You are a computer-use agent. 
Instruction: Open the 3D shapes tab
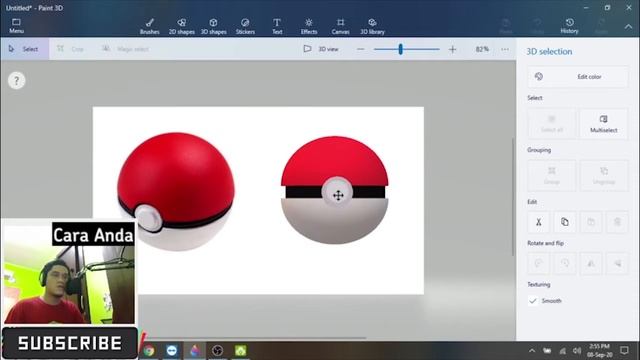click(213, 26)
